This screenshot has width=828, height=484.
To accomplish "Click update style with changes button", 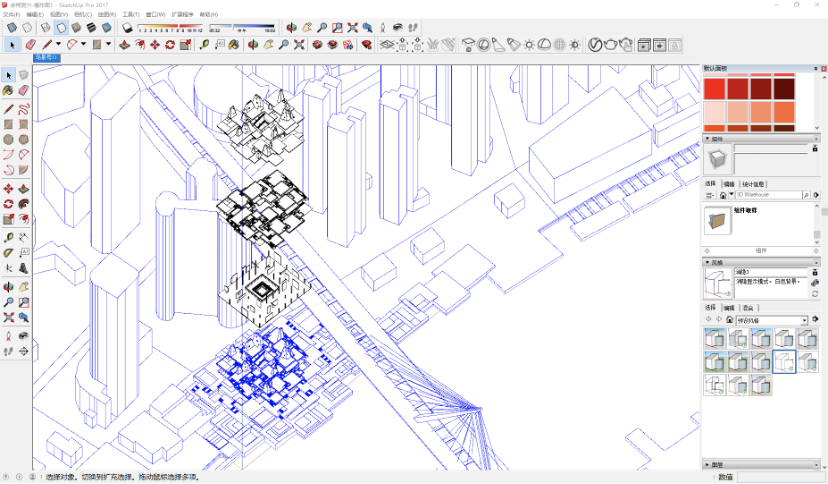I will click(x=815, y=294).
